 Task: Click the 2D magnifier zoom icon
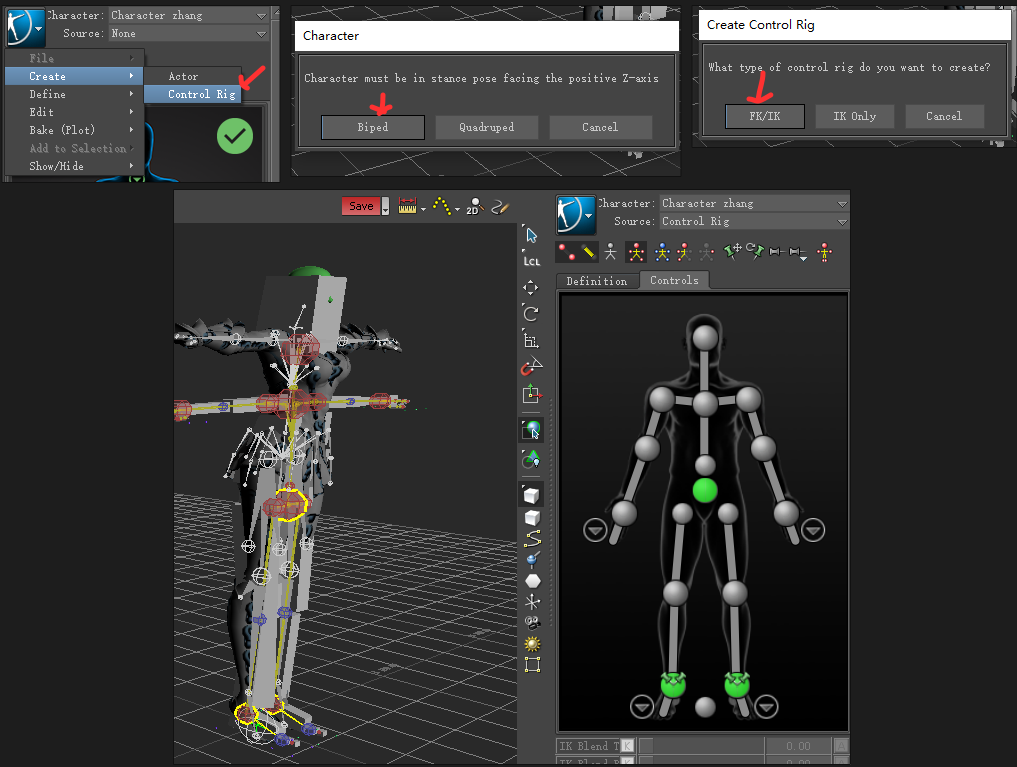[x=473, y=207]
